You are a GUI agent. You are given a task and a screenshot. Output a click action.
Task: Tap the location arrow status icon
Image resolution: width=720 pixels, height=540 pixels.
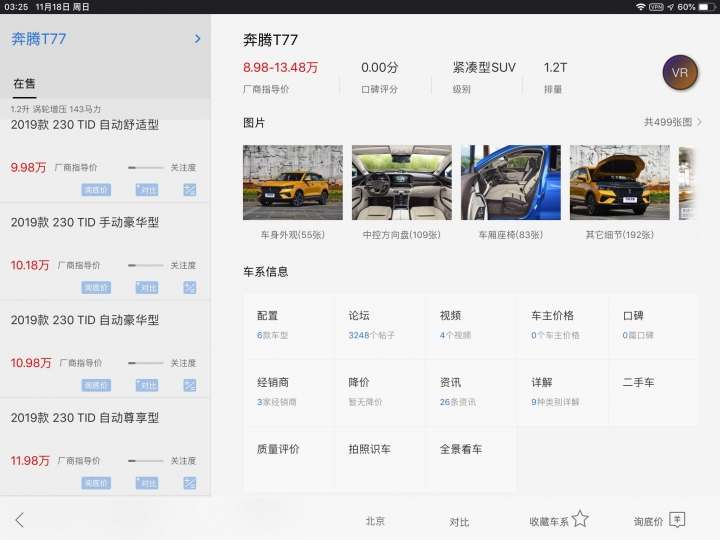point(670,7)
